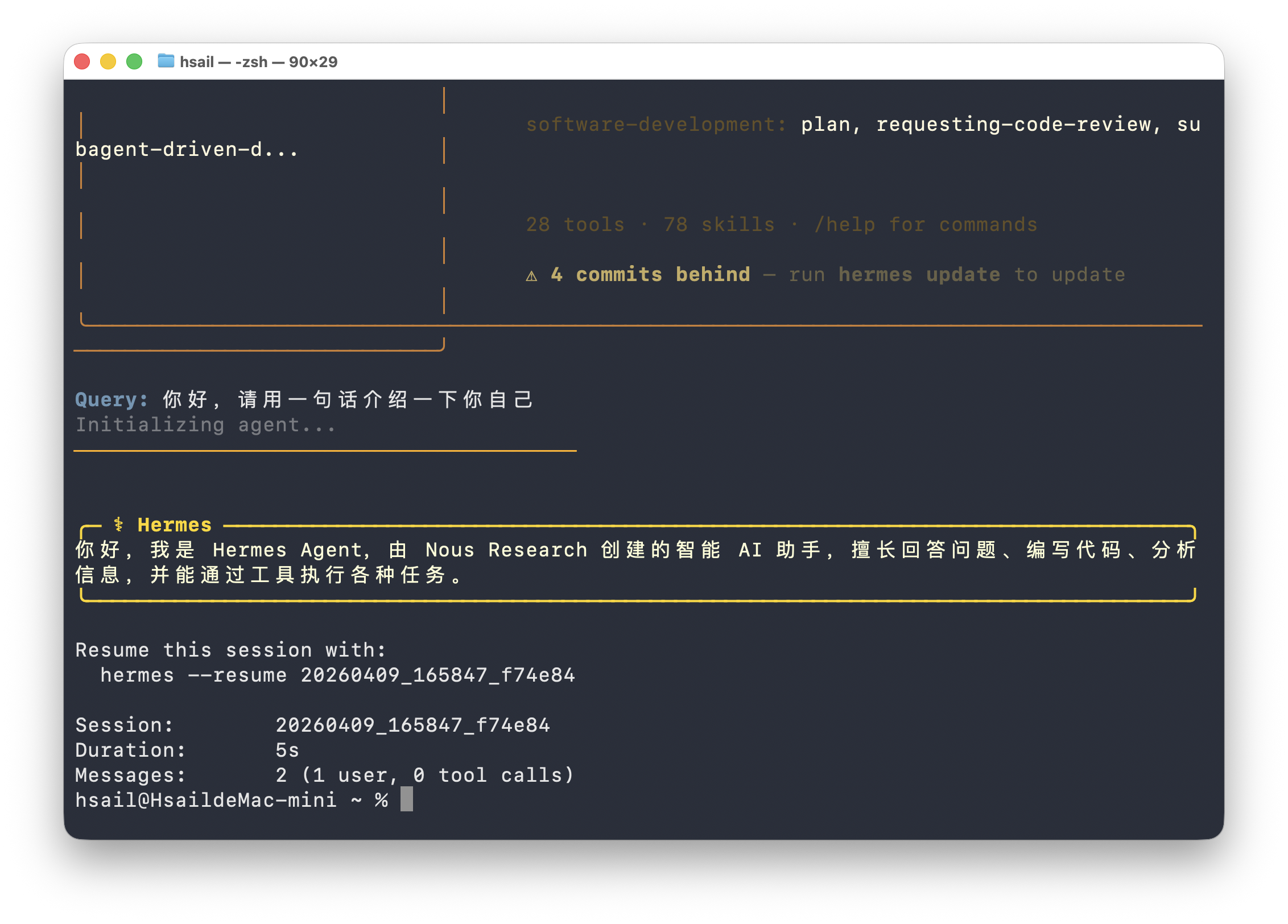Click the terminal cursor block after the prompt
The height and width of the screenshot is (924, 1288).
pos(407,799)
